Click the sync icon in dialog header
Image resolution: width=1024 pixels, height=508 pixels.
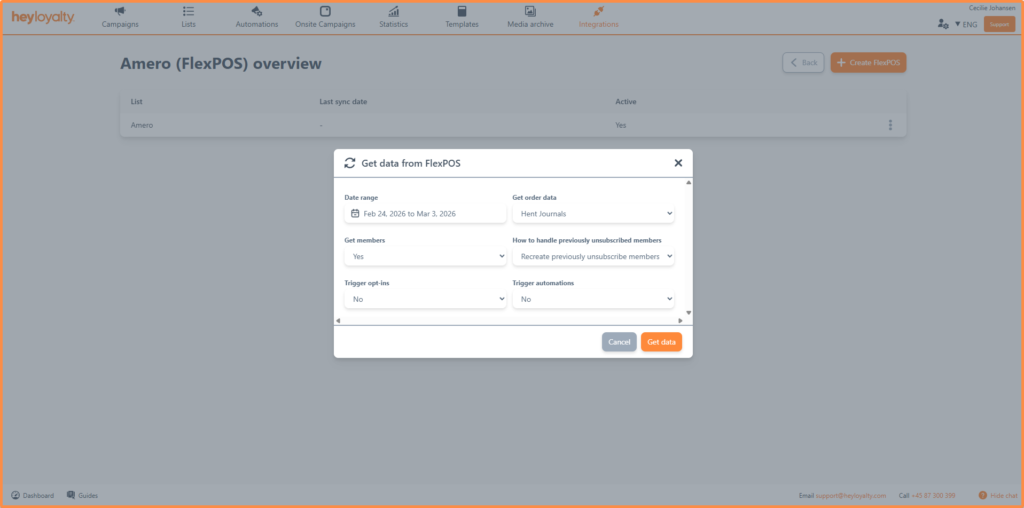(349, 163)
